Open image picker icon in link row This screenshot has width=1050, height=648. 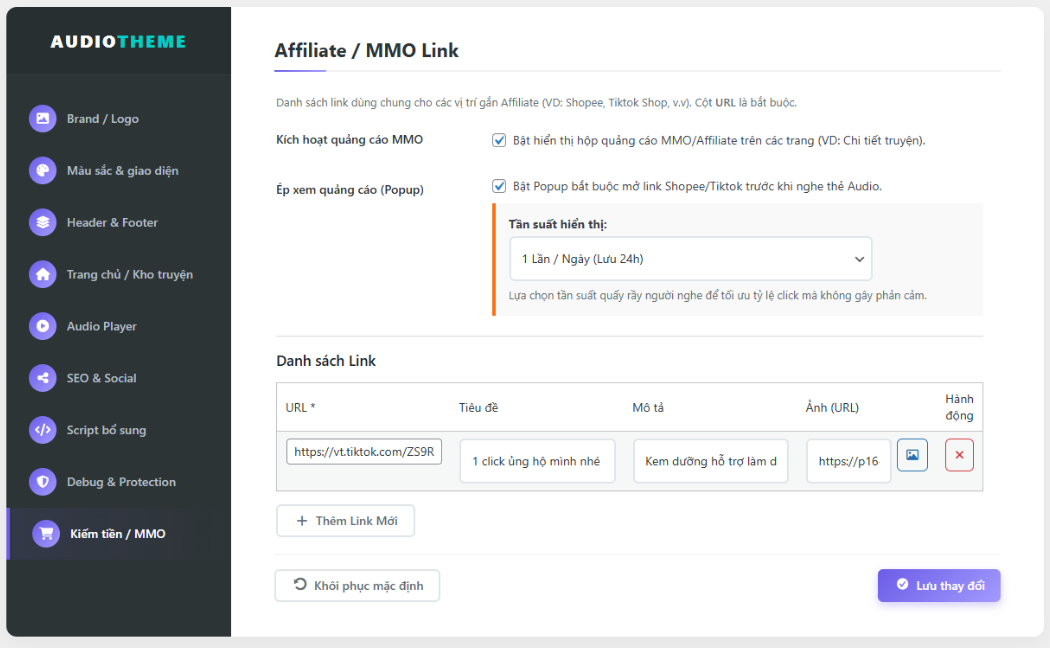[x=912, y=455]
